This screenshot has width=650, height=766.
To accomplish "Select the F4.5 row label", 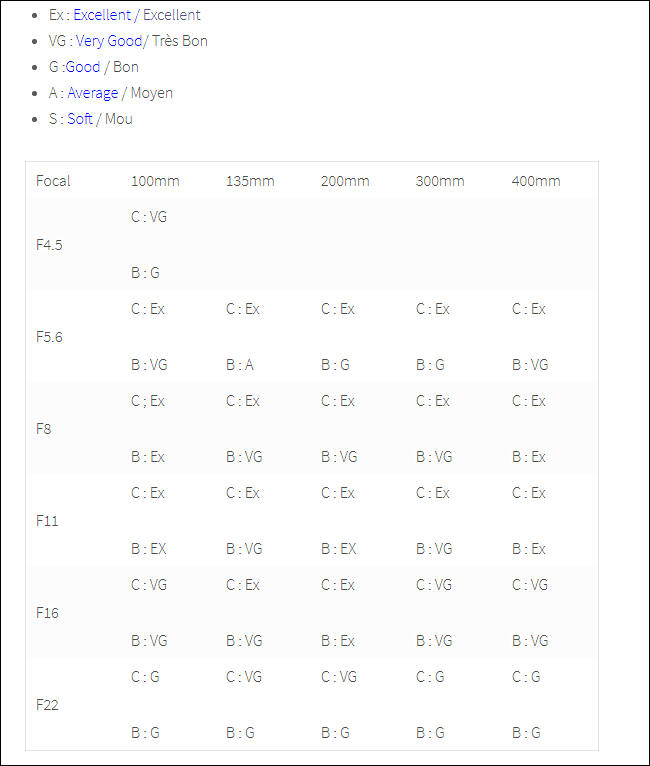I will pyautogui.click(x=49, y=245).
